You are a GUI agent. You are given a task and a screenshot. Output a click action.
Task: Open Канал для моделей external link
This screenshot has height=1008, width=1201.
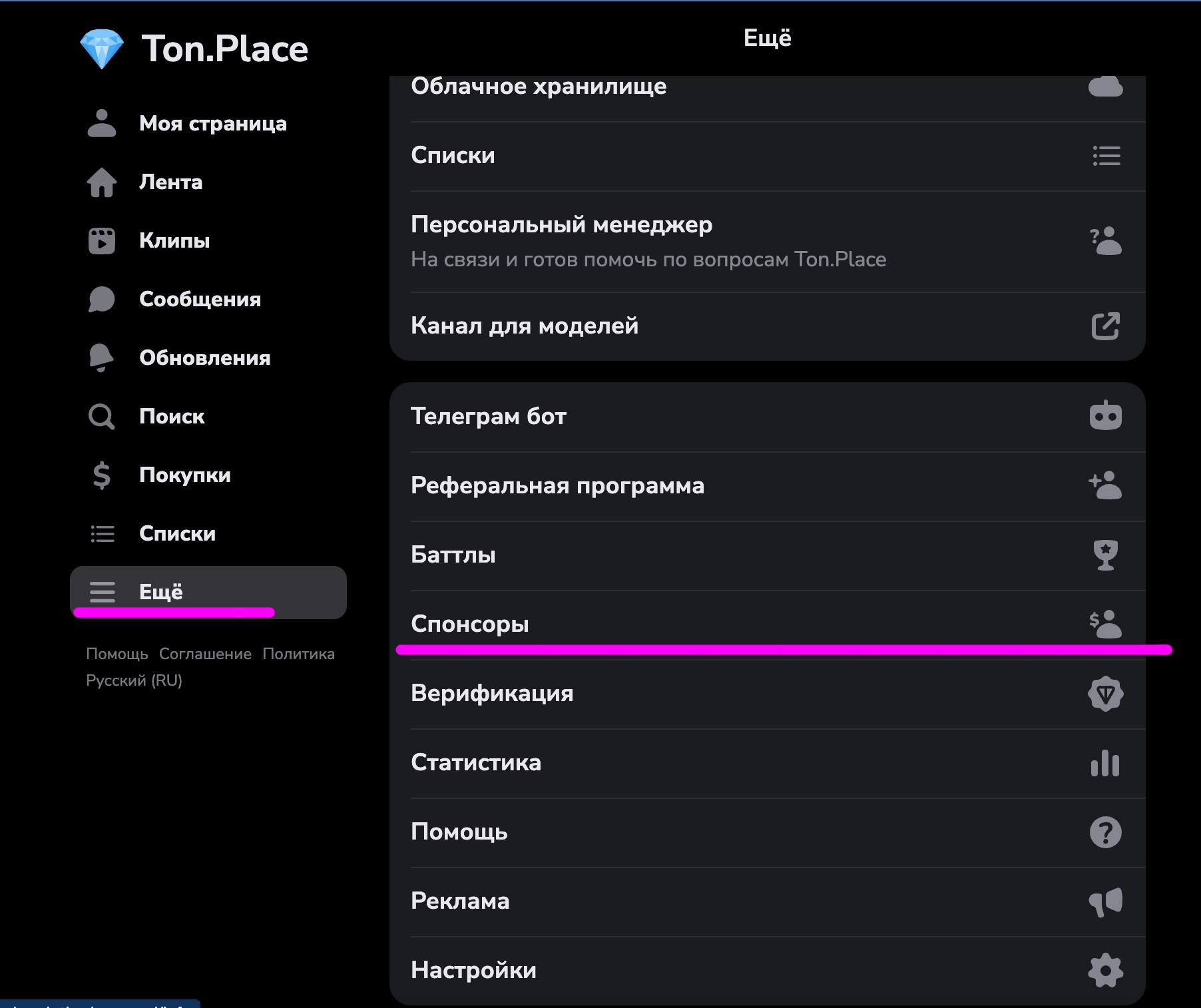[x=1105, y=326]
